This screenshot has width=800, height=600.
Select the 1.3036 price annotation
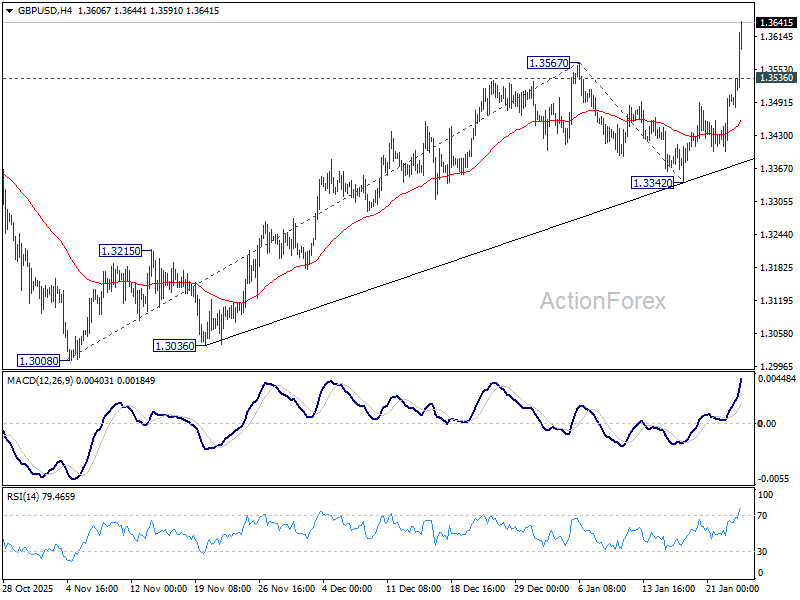[173, 344]
